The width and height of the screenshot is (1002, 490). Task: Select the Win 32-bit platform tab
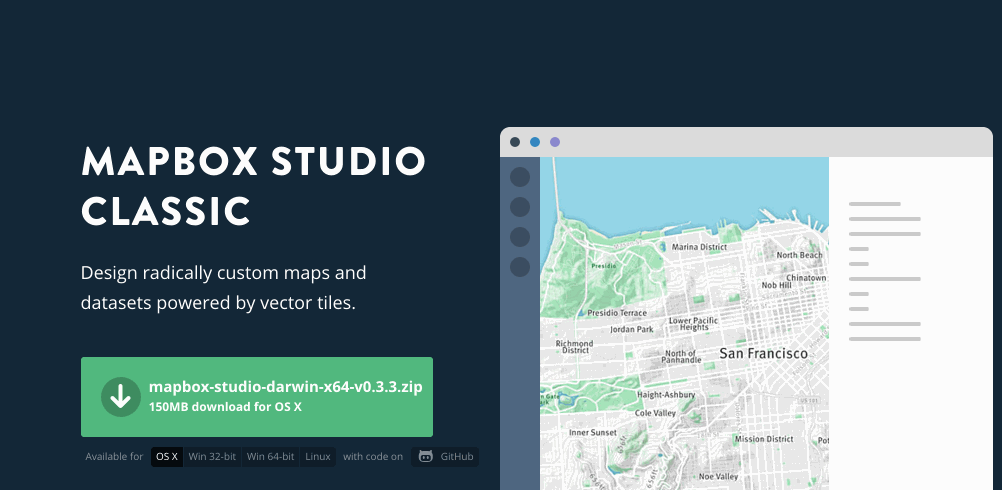(x=212, y=457)
